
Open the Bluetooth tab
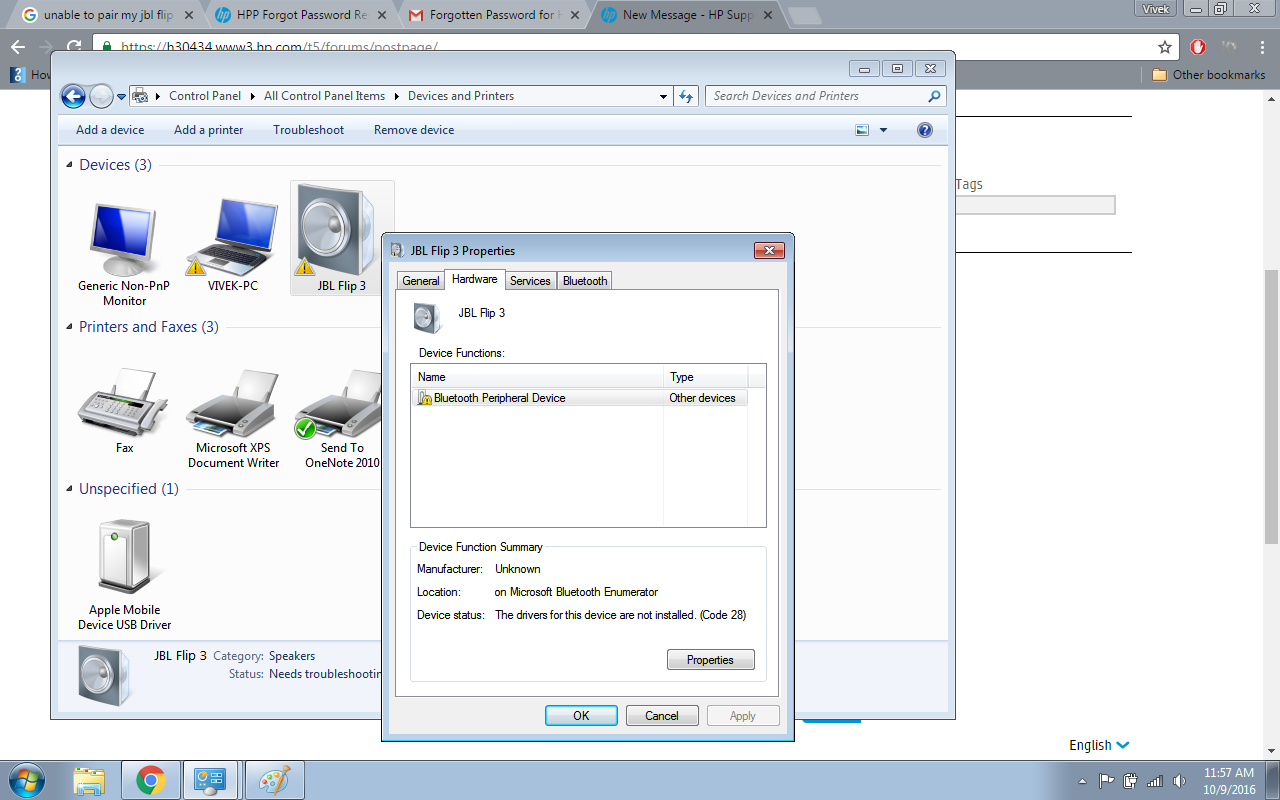click(585, 281)
